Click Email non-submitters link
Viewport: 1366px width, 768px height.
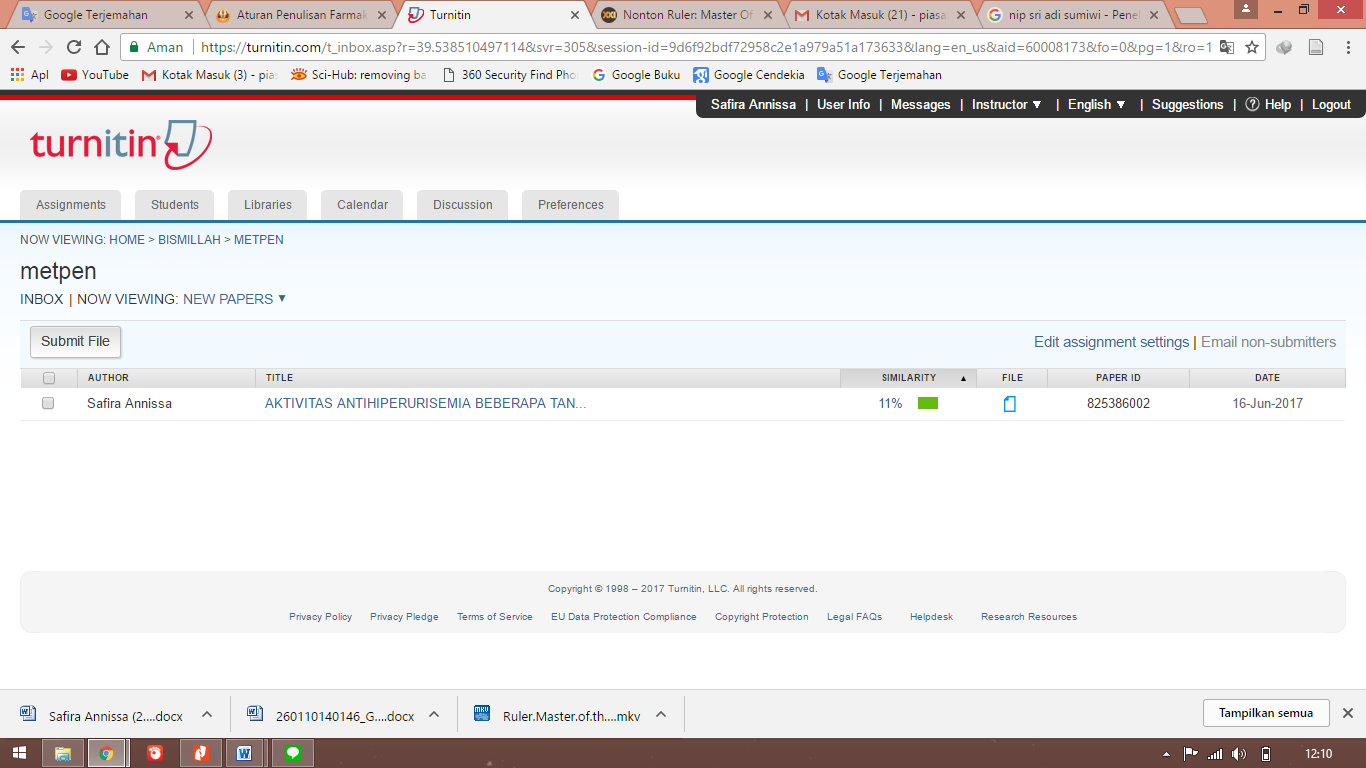pos(1268,342)
